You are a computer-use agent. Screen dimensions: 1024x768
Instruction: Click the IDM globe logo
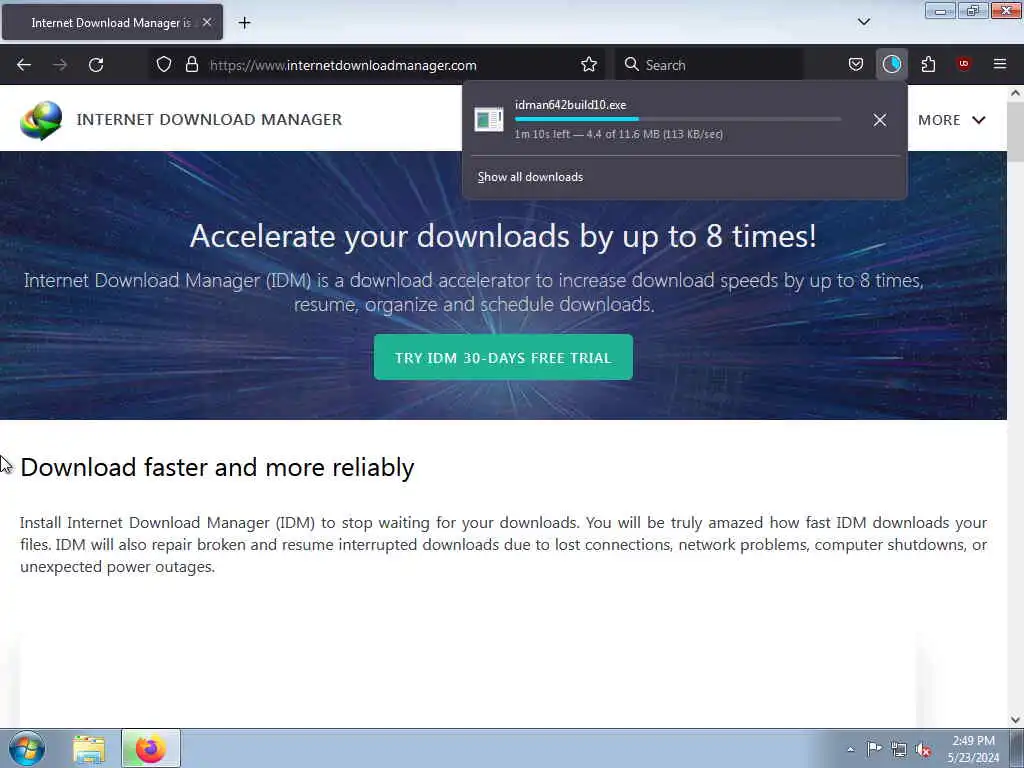coord(41,120)
